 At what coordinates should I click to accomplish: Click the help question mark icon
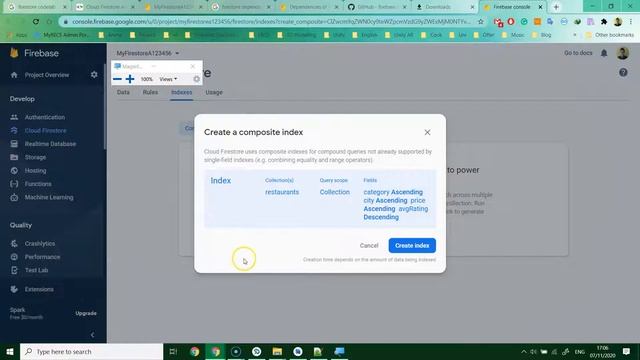623,73
